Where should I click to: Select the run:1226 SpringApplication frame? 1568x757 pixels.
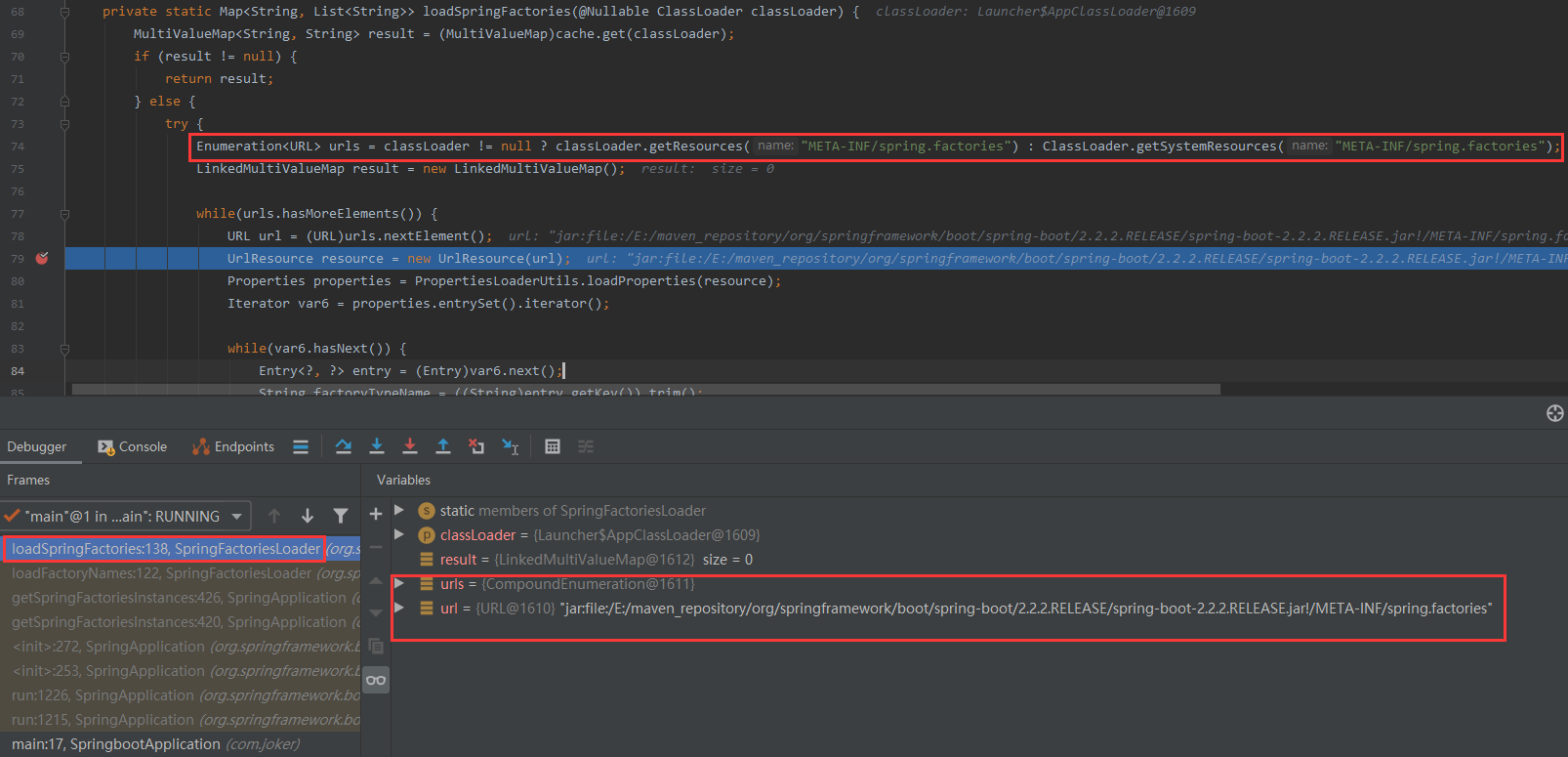pos(182,695)
